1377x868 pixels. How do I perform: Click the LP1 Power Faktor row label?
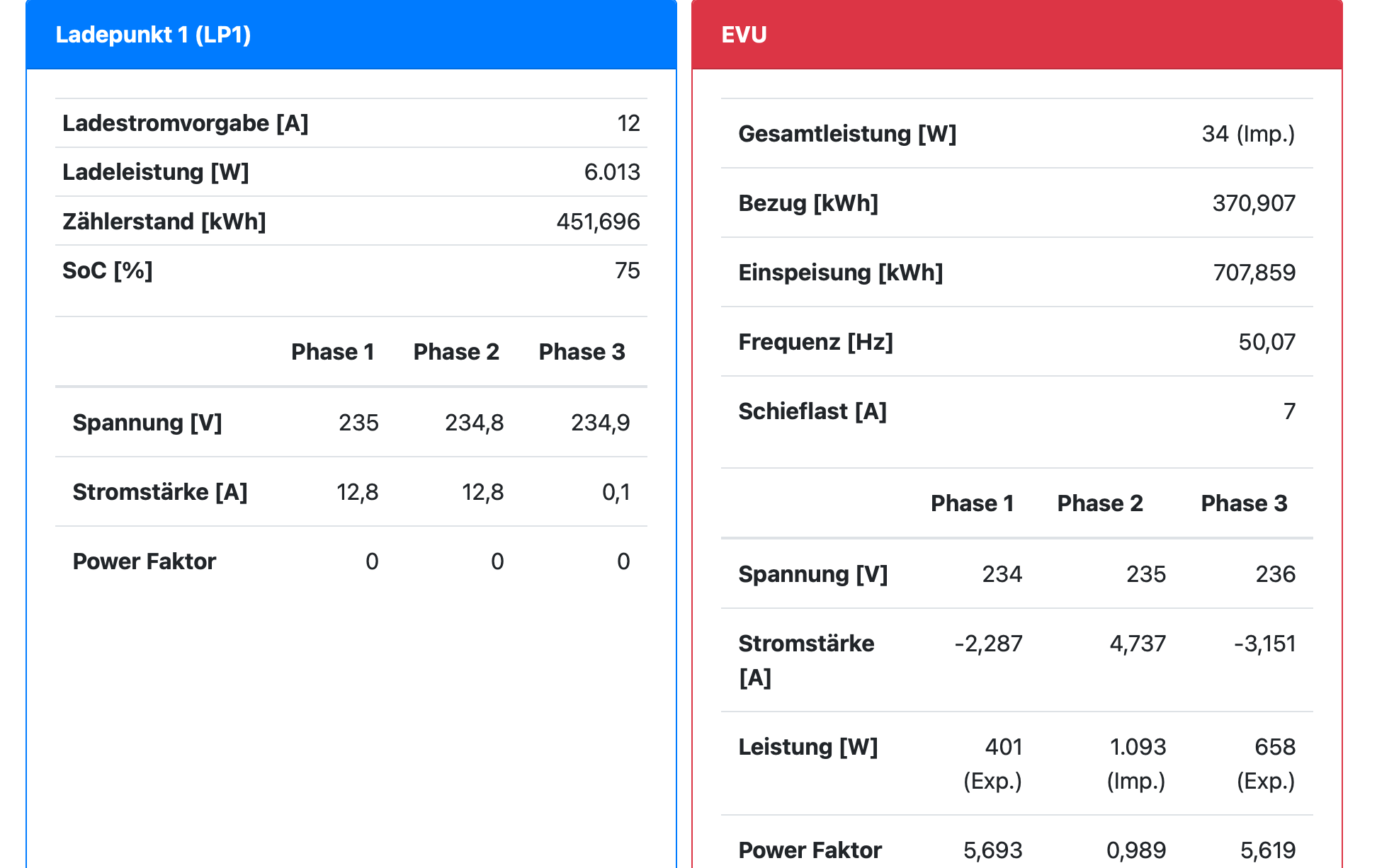coord(144,561)
